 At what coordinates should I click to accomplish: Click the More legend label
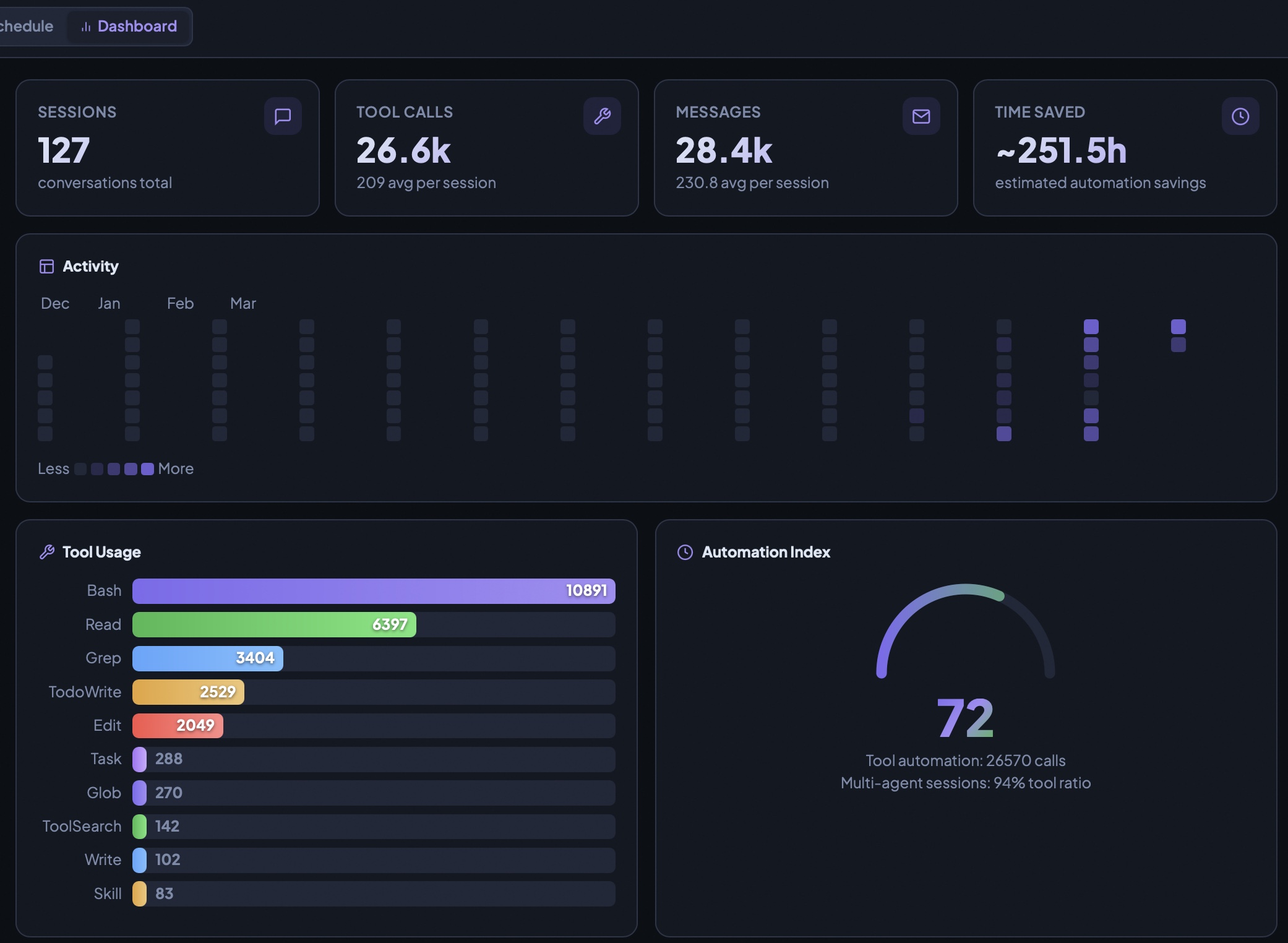point(176,468)
